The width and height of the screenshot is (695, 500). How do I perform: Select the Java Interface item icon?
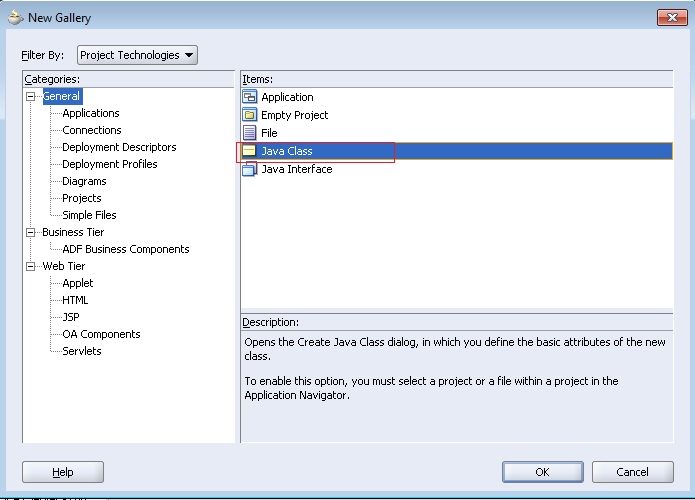pyautogui.click(x=250, y=169)
